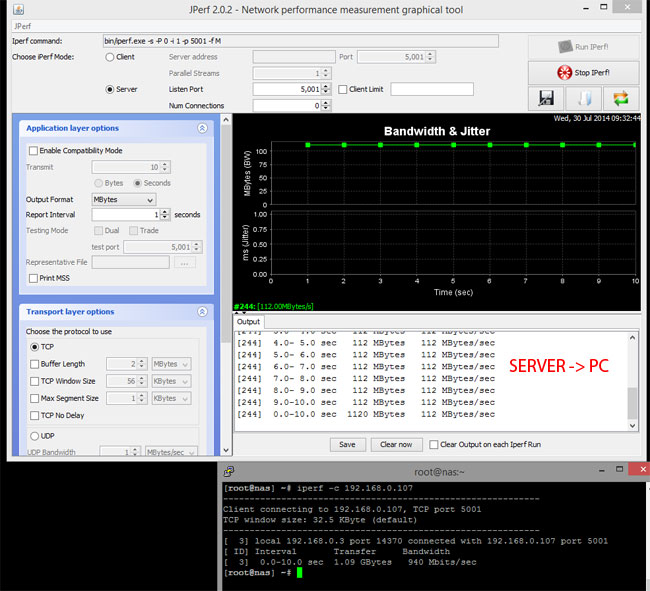Select the Client mode radio button

109,57
